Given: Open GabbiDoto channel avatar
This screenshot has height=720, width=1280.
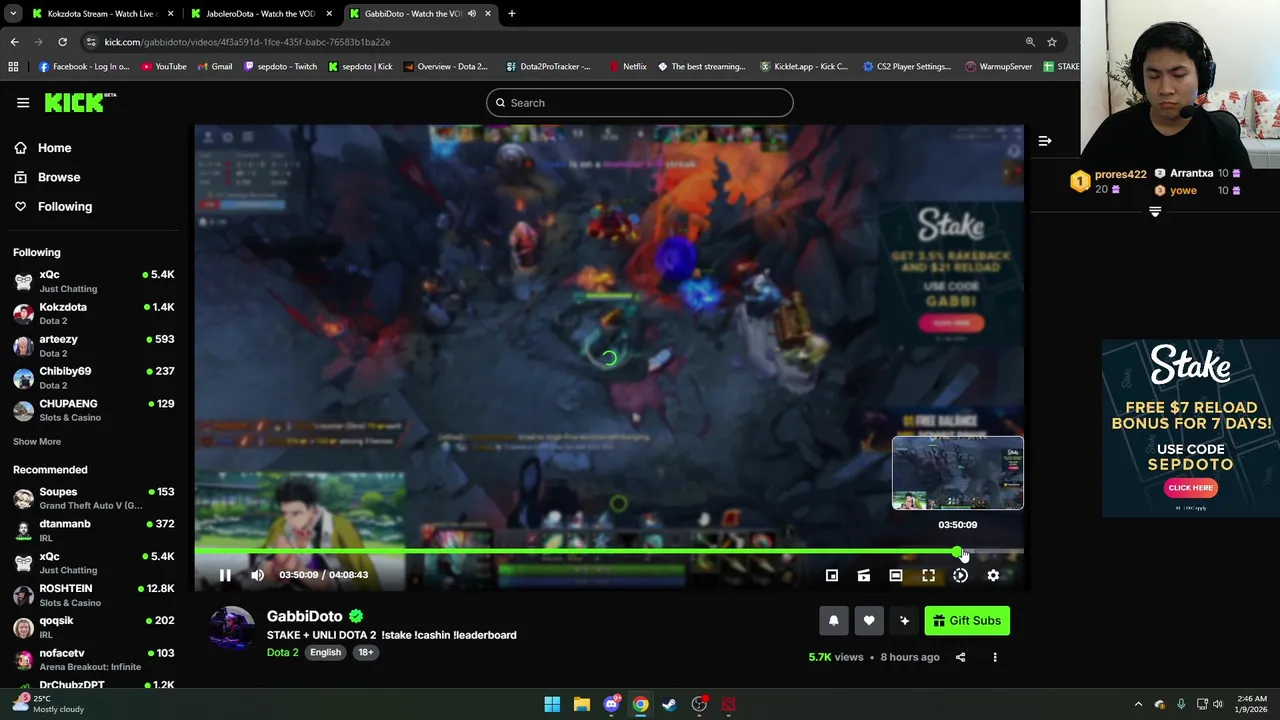Looking at the screenshot, I should 232,628.
